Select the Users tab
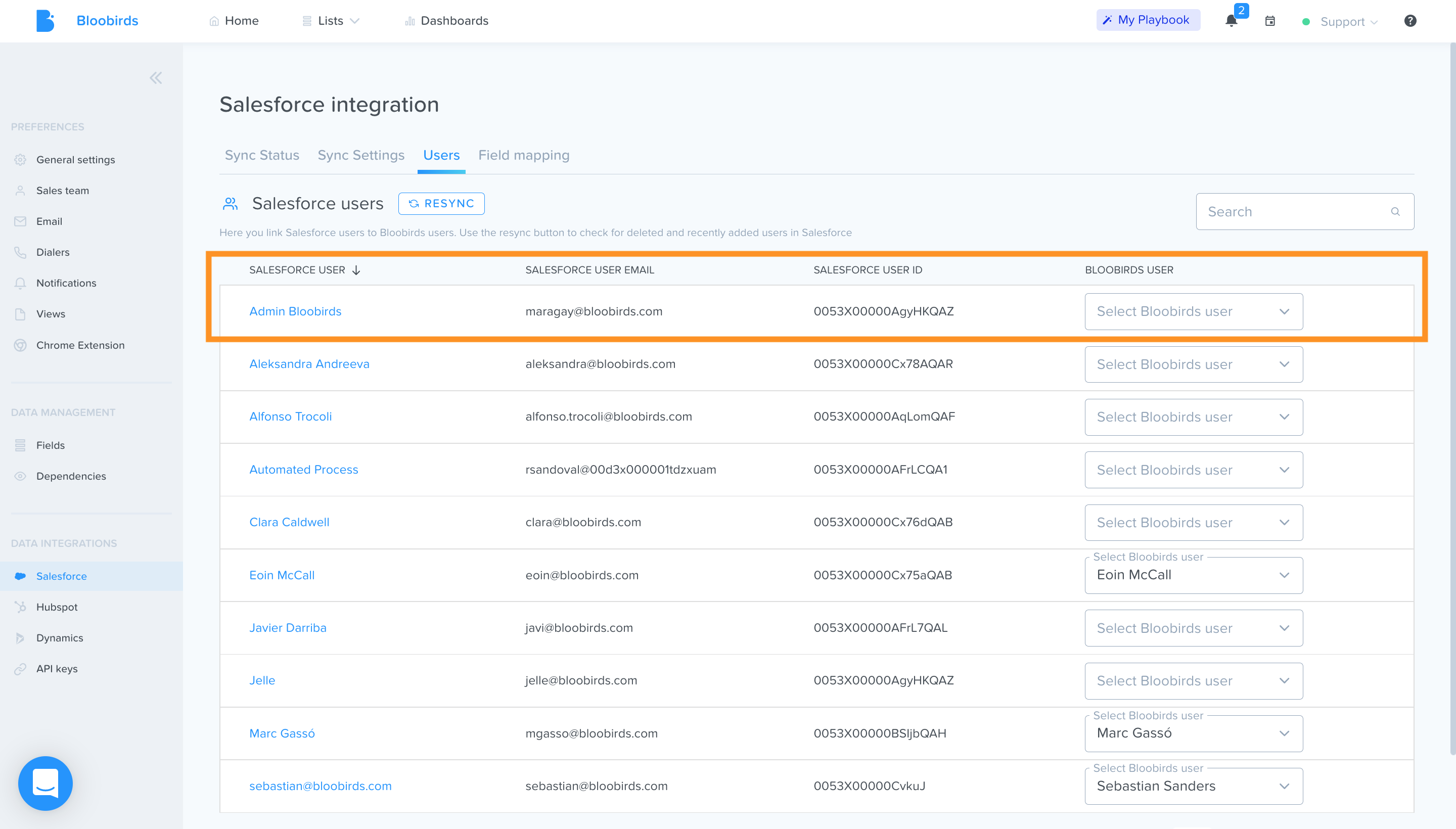1456x829 pixels. [x=441, y=156]
